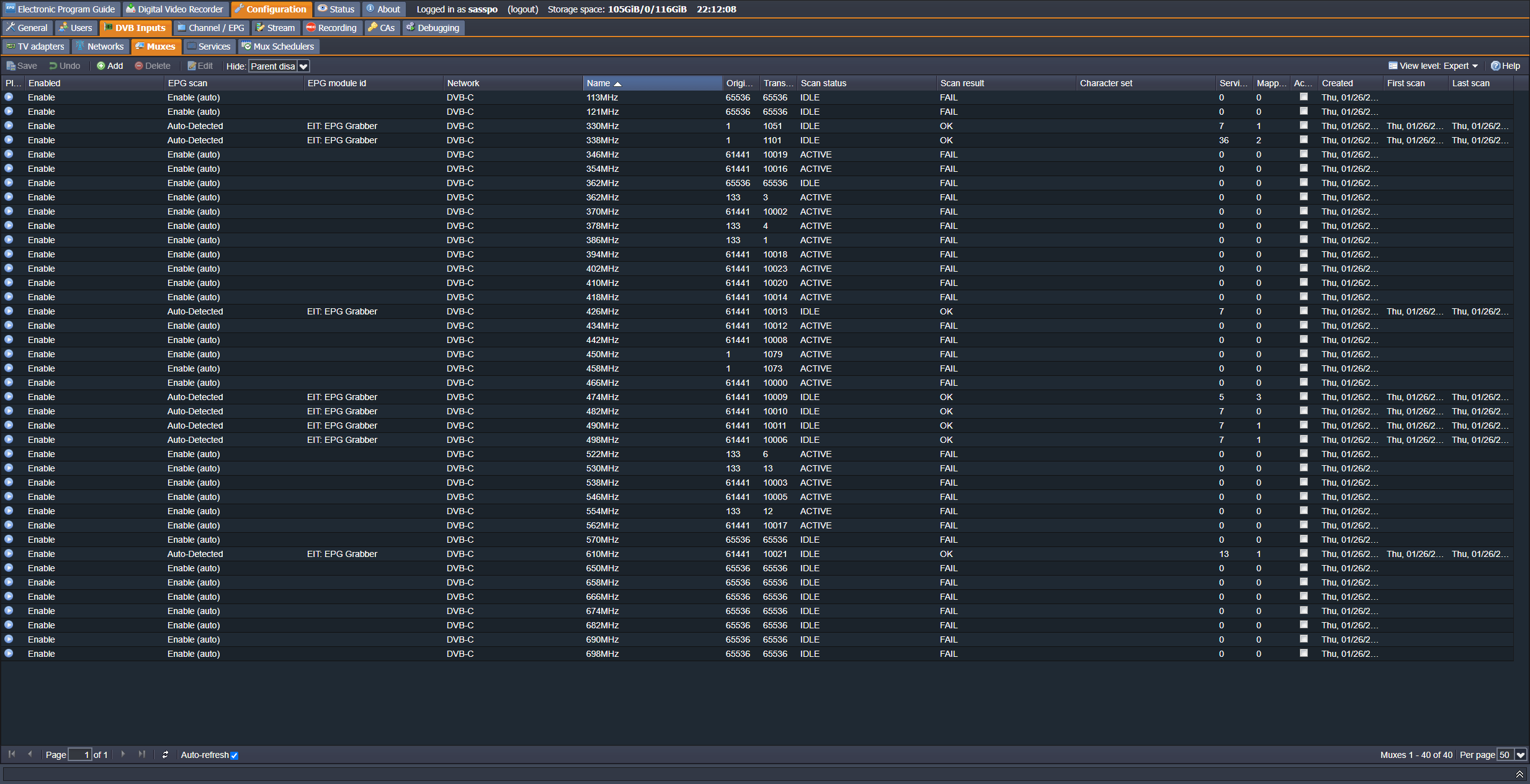Toggle Accept checkbox for 610MHz row
This screenshot has height=784, width=1530.
(x=1304, y=553)
